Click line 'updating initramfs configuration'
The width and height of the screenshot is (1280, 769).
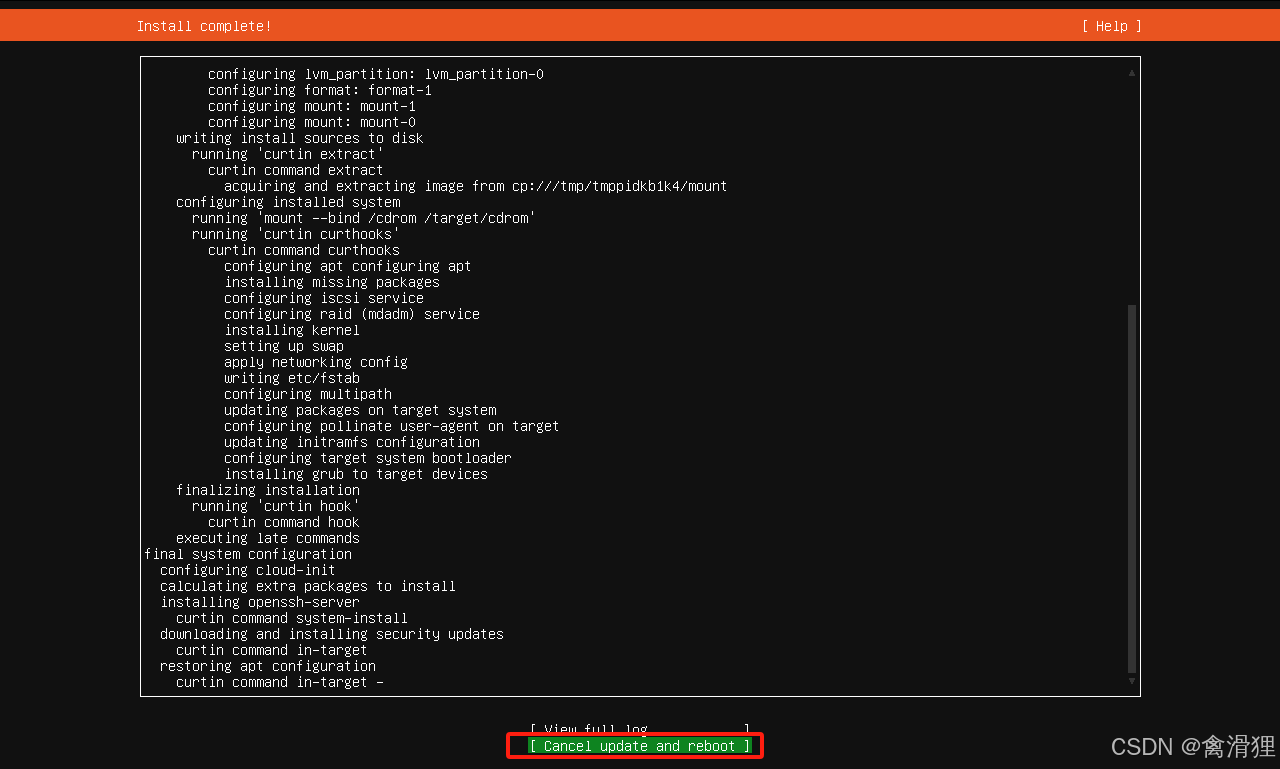pos(352,442)
